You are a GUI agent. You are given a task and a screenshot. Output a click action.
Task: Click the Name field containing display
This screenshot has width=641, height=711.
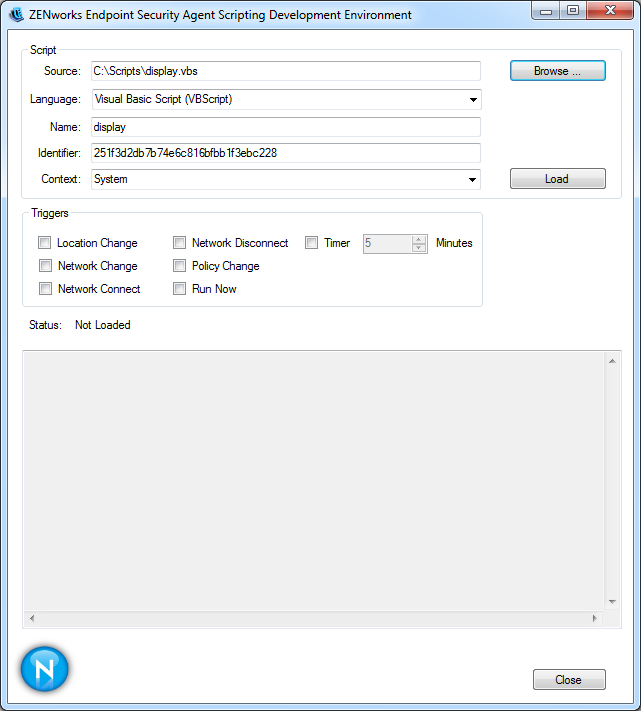tap(286, 127)
